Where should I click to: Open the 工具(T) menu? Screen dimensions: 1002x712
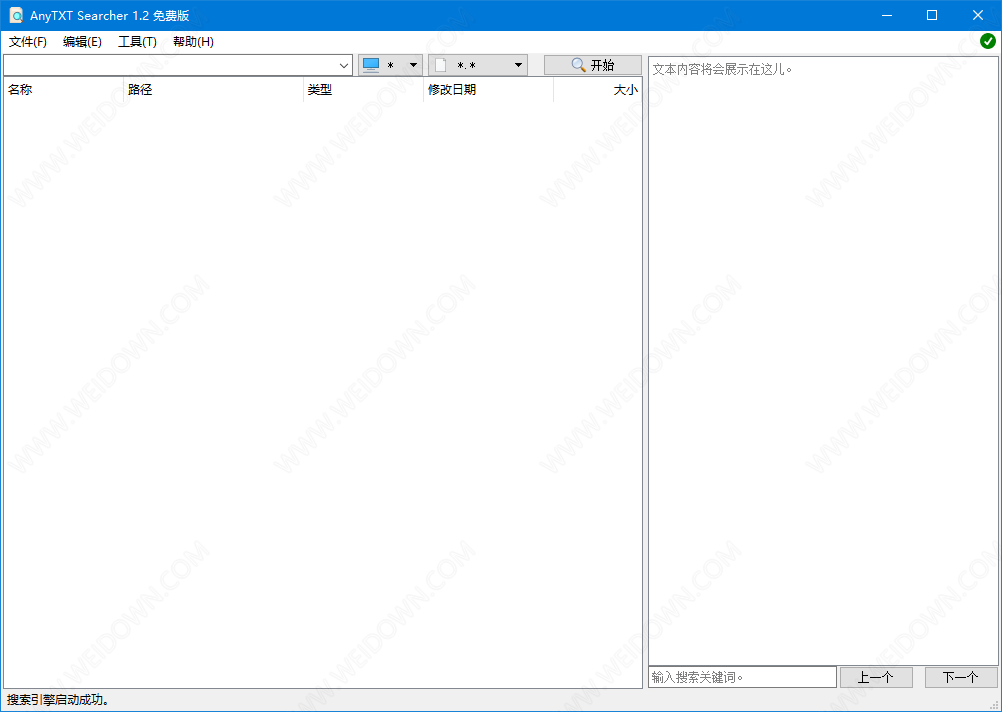pyautogui.click(x=137, y=42)
